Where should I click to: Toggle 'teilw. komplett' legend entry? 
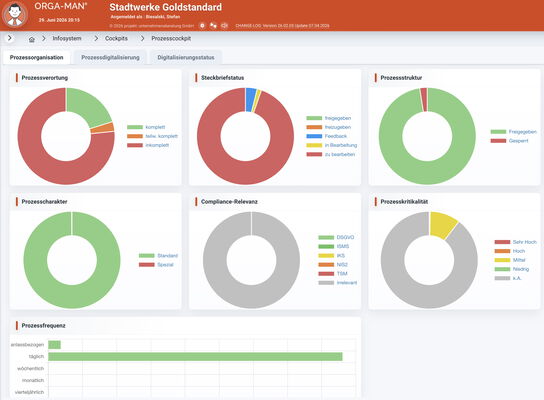(x=152, y=136)
